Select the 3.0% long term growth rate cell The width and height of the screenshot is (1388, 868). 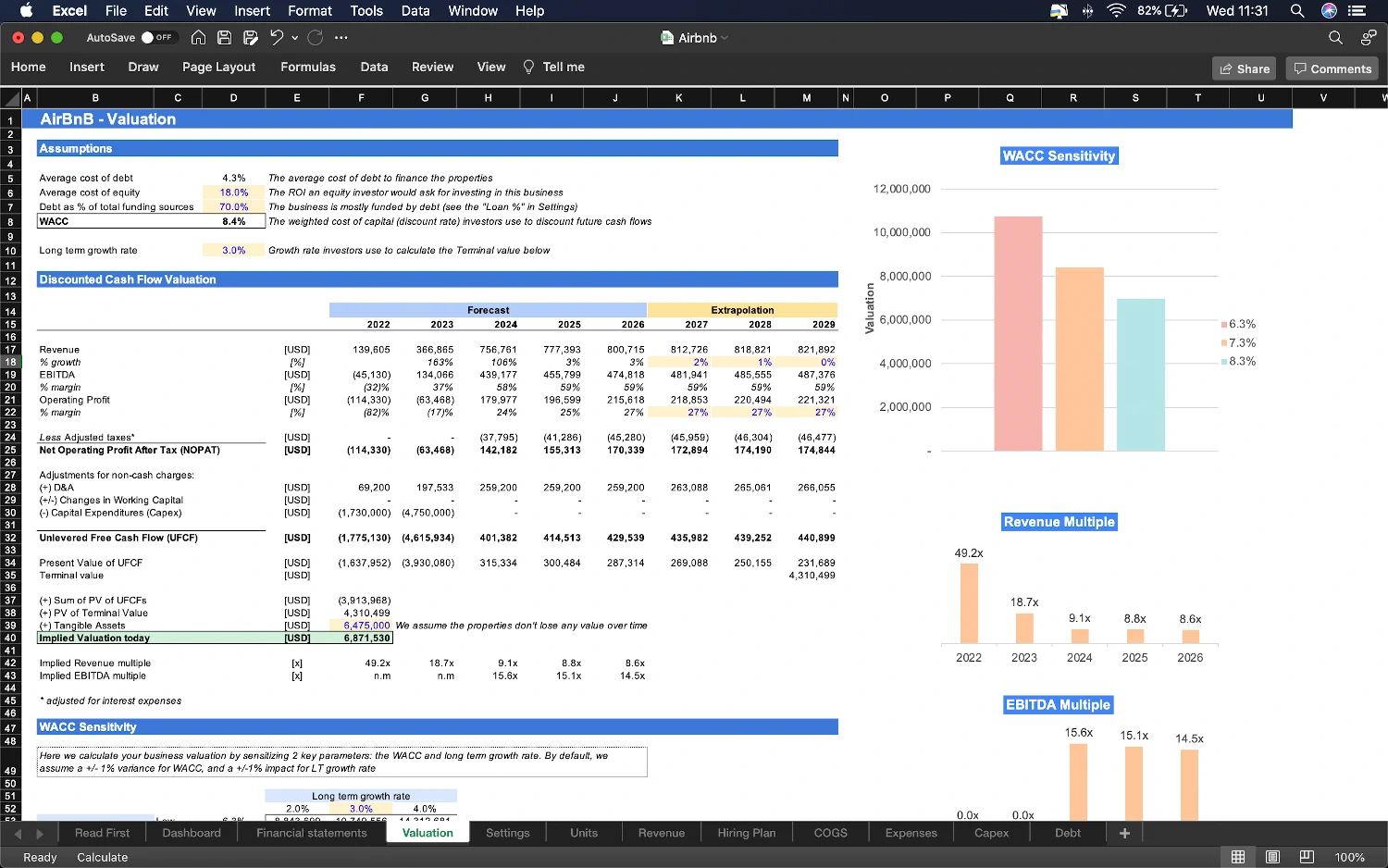click(x=234, y=250)
